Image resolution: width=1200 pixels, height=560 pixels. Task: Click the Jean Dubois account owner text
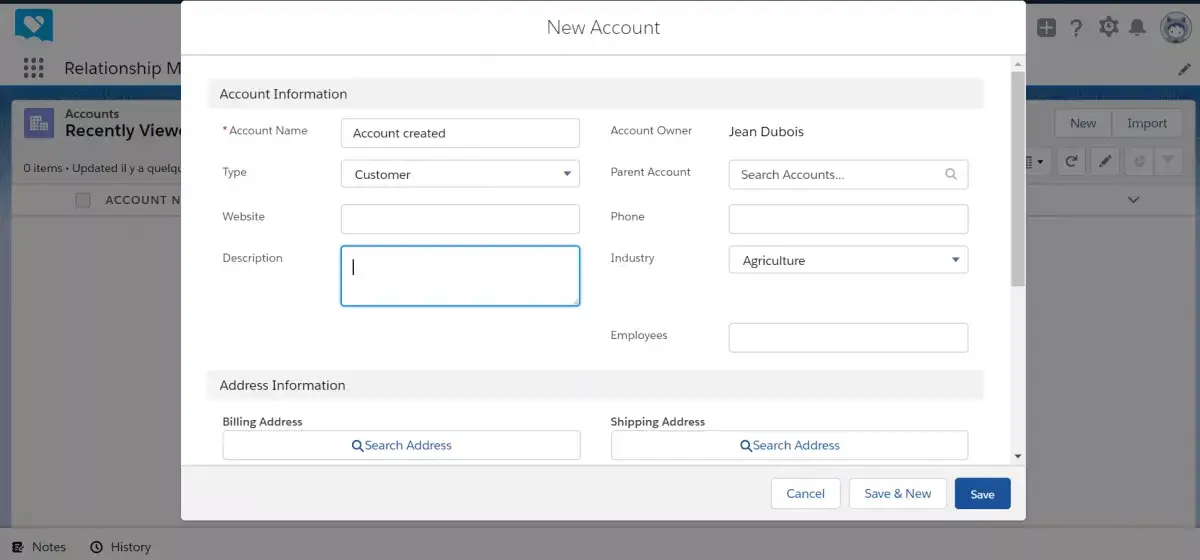point(766,131)
